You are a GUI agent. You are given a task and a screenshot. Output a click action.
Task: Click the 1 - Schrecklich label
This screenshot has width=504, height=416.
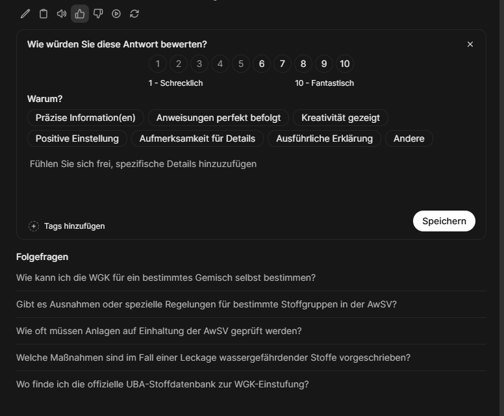pyautogui.click(x=176, y=83)
